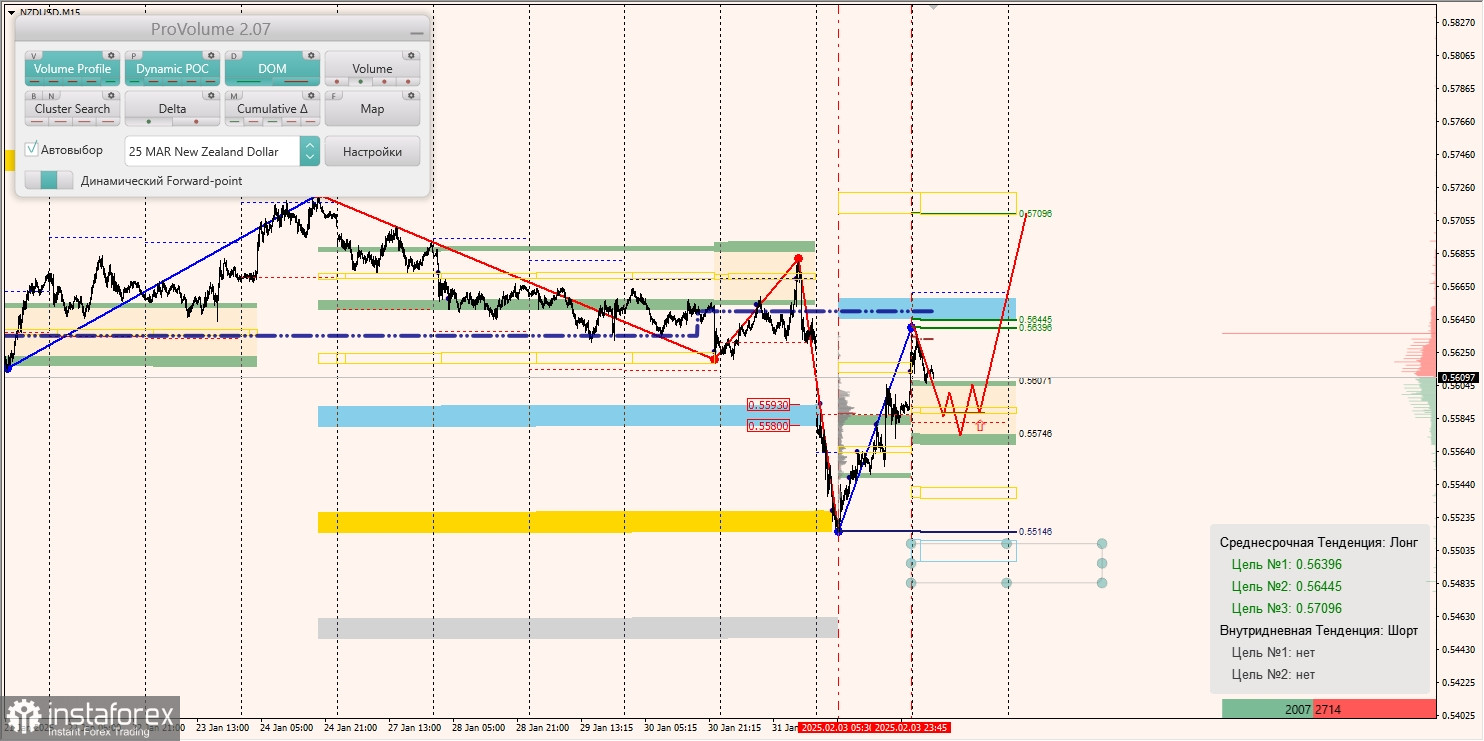The height and width of the screenshot is (741, 1484).
Task: Select green dot option under Volume
Action: 358,82
